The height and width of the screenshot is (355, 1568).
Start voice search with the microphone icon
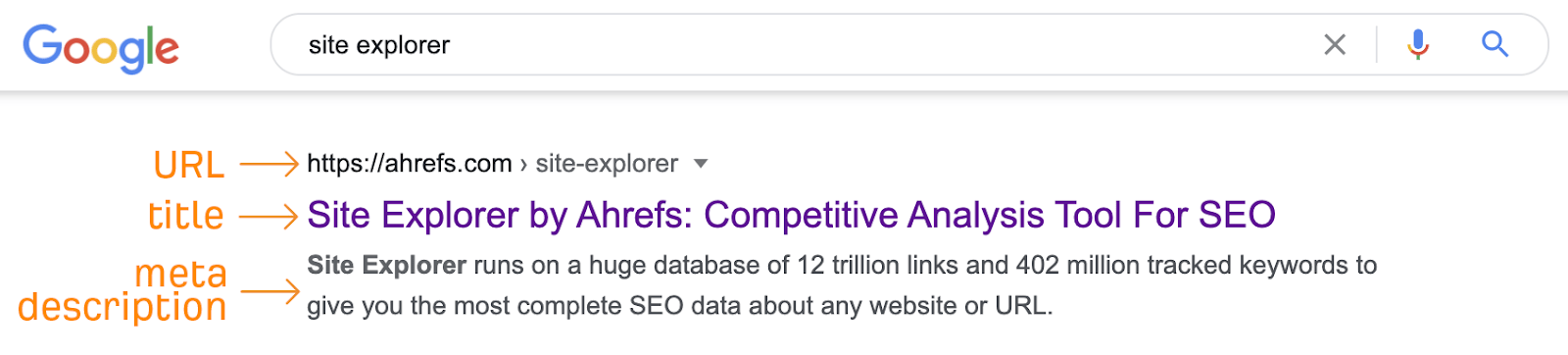pos(1418,44)
